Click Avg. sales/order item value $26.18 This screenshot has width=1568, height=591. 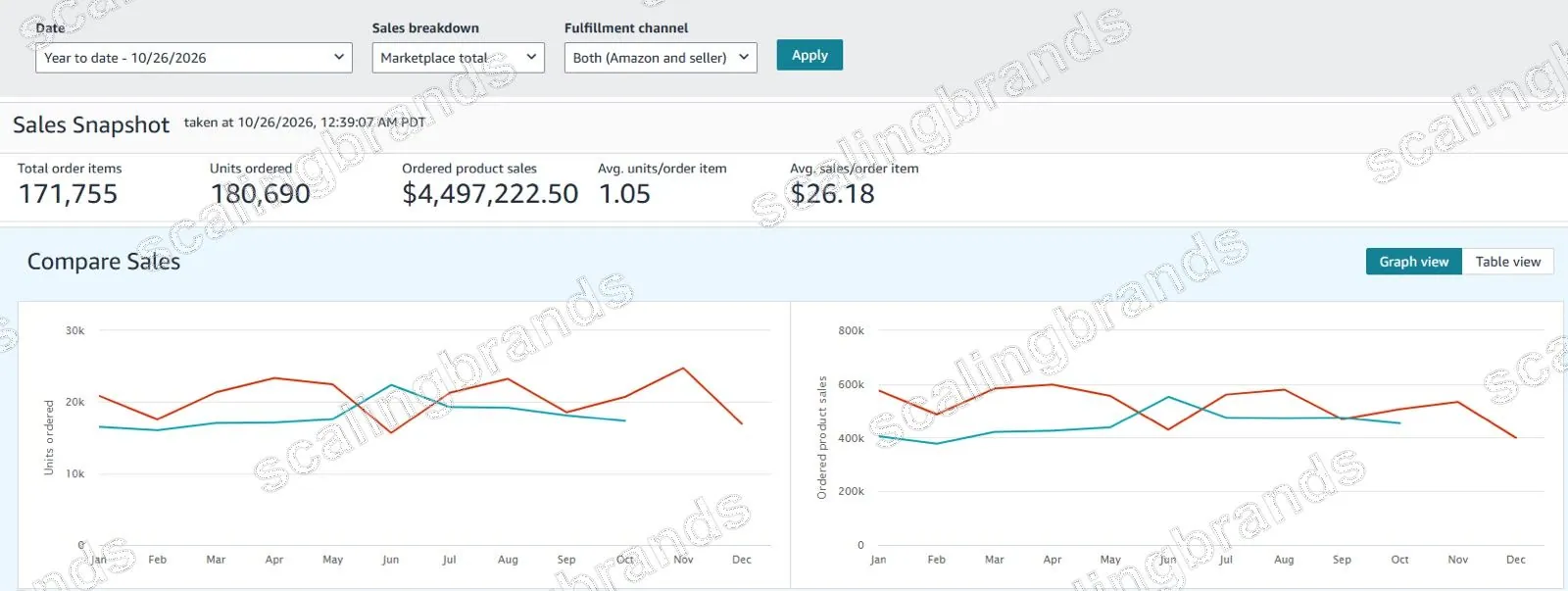832,194
